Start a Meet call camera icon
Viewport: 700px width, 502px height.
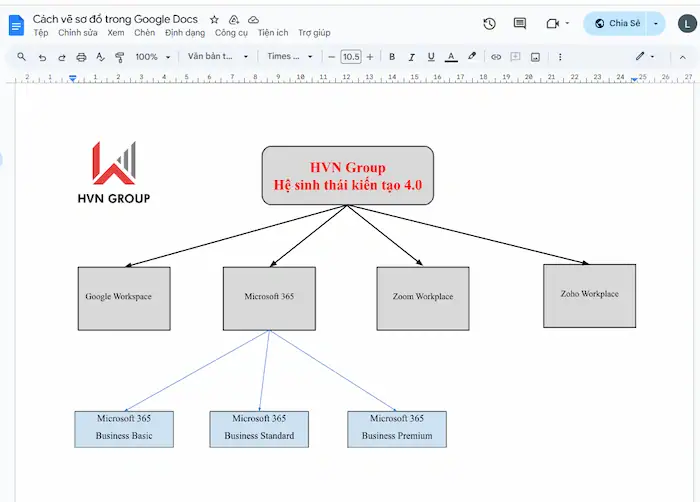pos(553,23)
